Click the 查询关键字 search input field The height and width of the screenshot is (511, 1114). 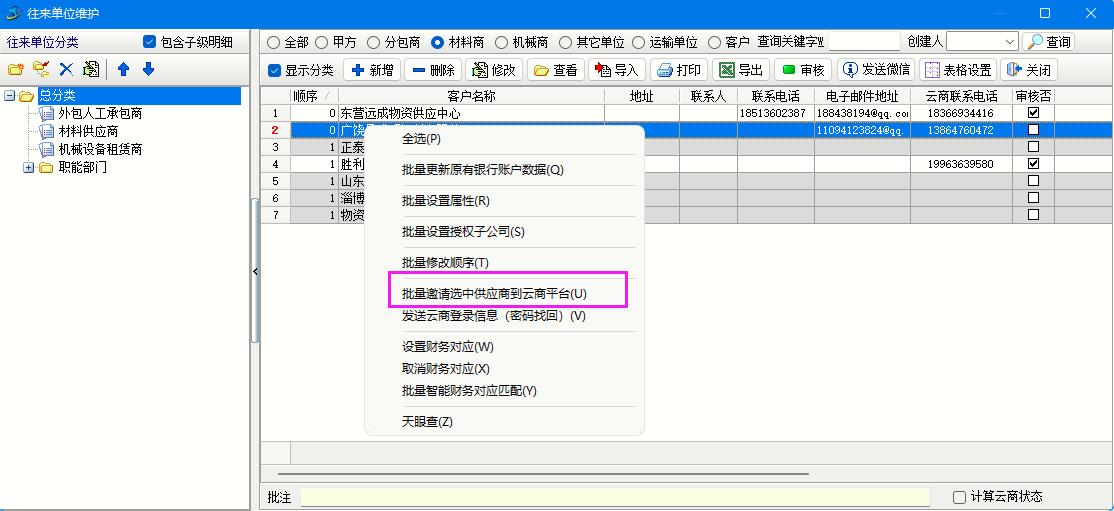coord(864,42)
